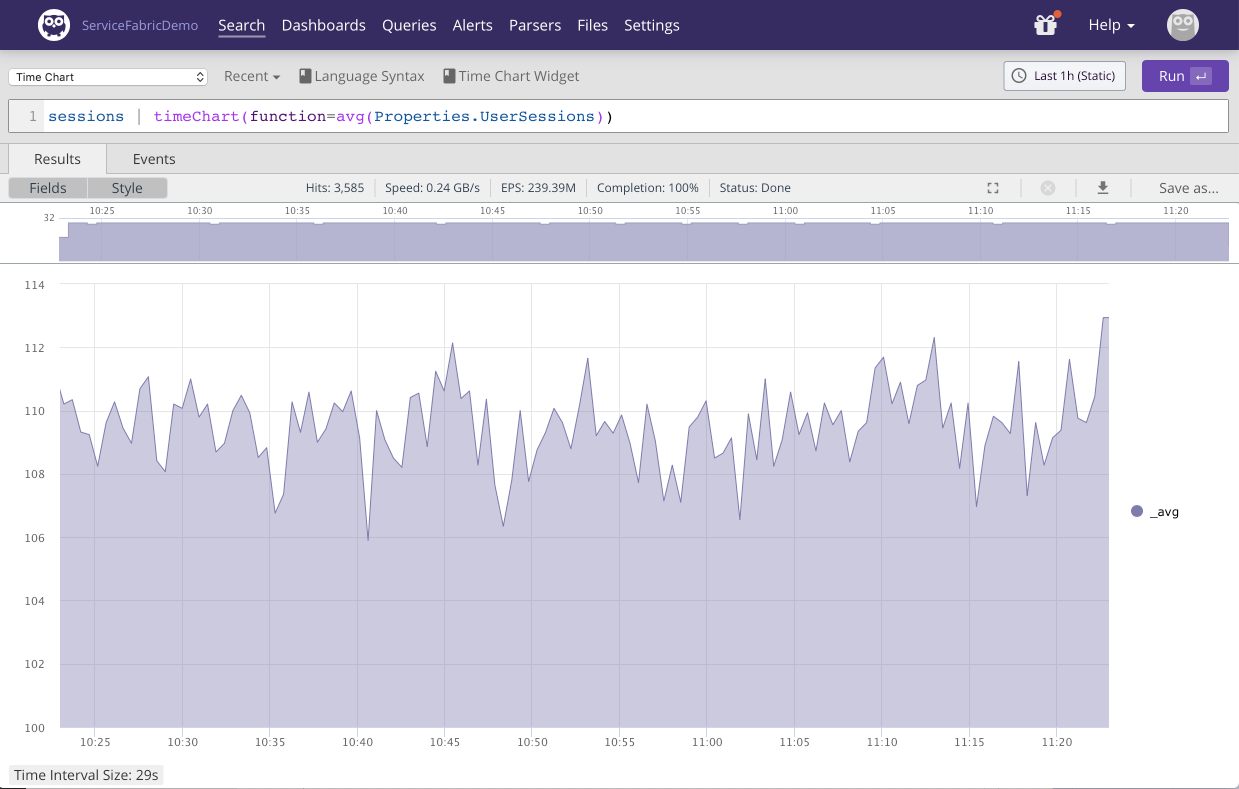The height and width of the screenshot is (789, 1239).
Task: Open the gift box announcements icon
Action: click(1046, 25)
